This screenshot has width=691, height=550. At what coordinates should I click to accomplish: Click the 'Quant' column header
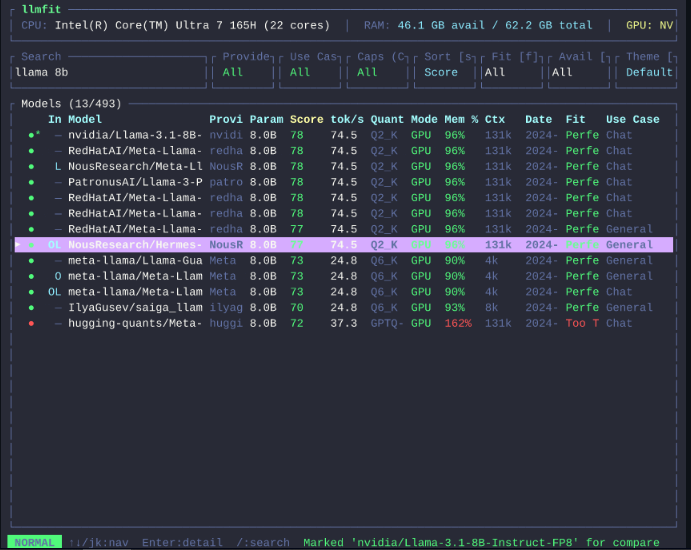(387, 119)
